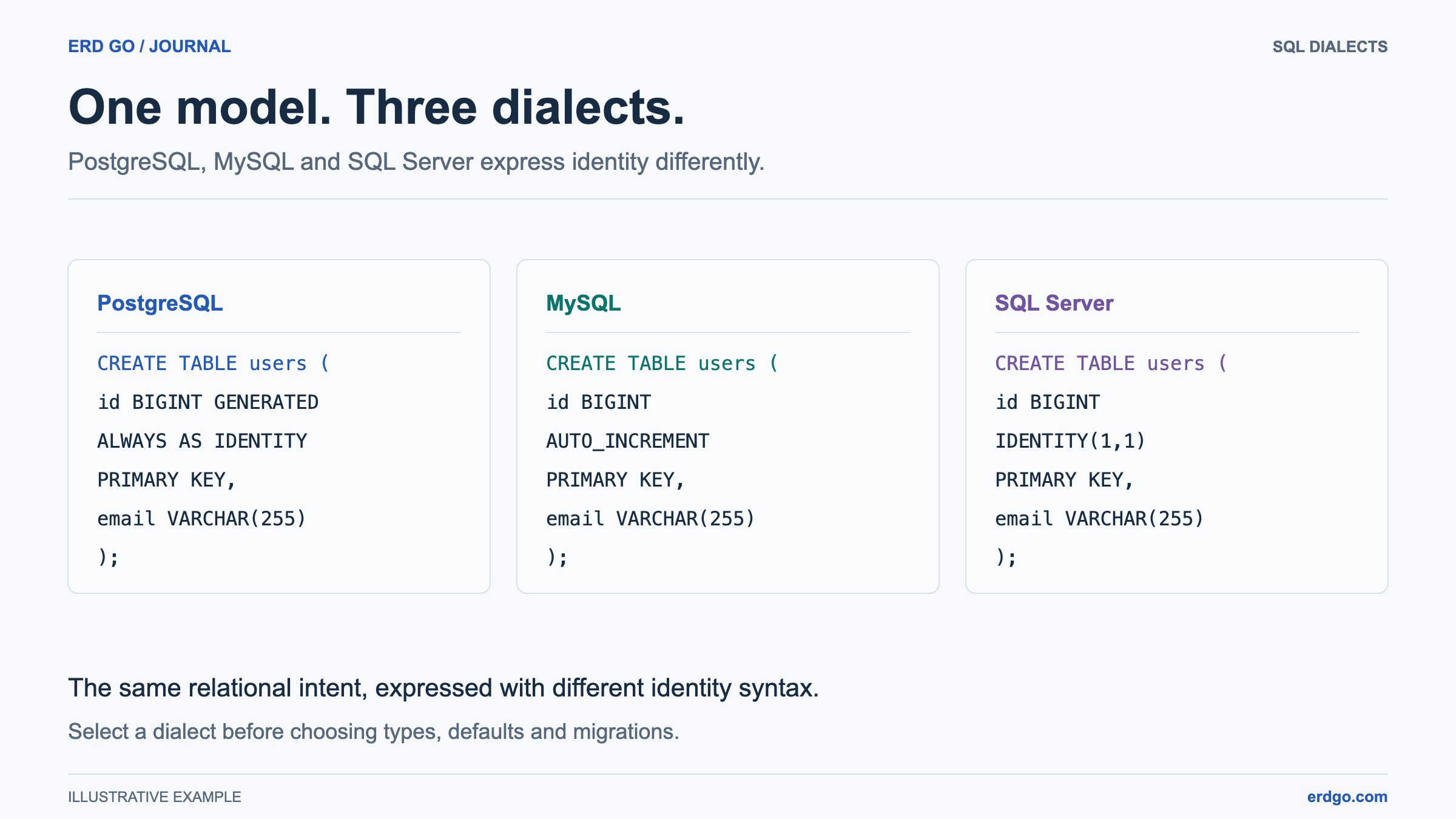
Task: Click PRIMARY KEY line in MySQL card
Action: (616, 480)
